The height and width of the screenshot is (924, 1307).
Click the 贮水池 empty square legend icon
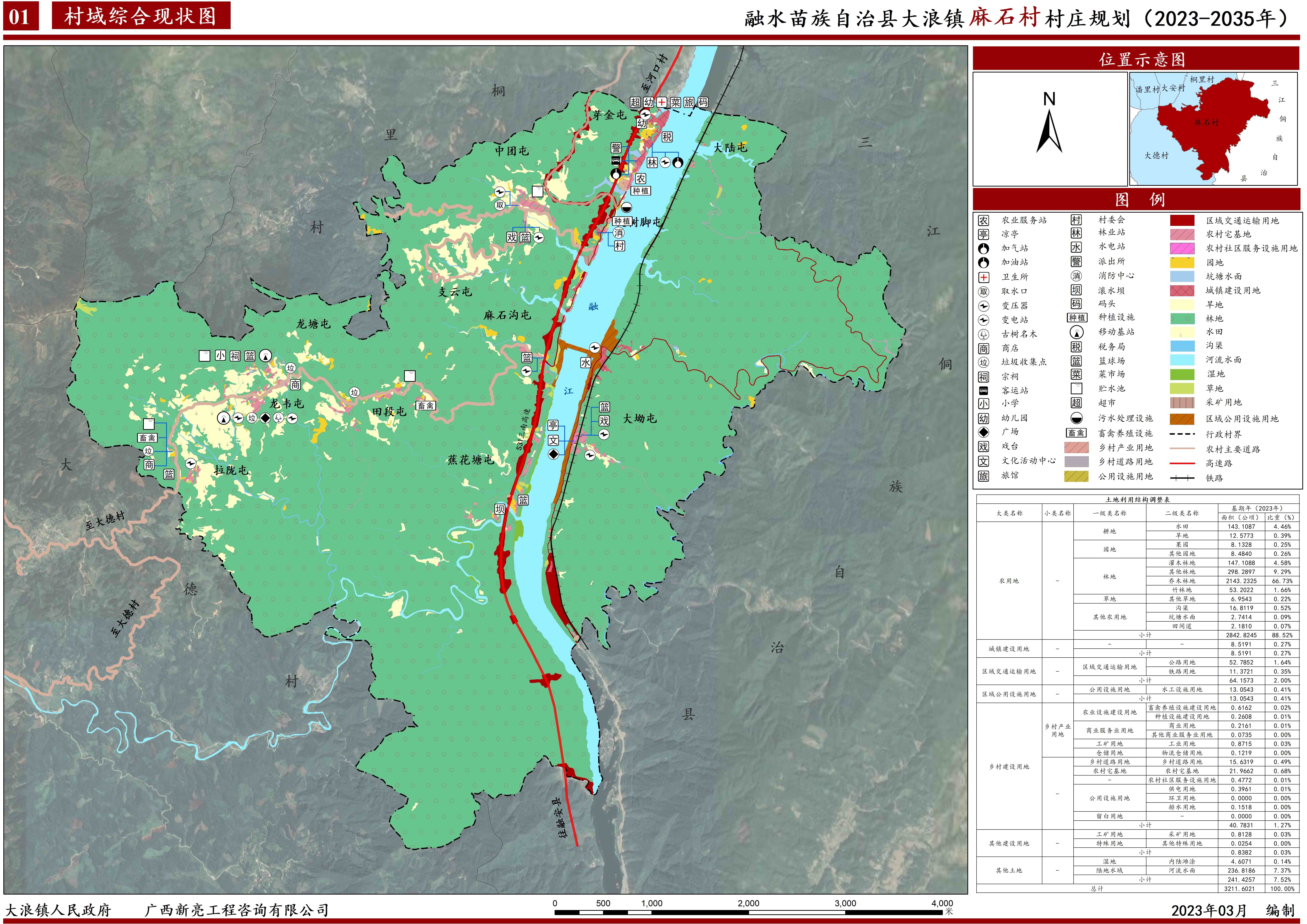(x=1076, y=388)
